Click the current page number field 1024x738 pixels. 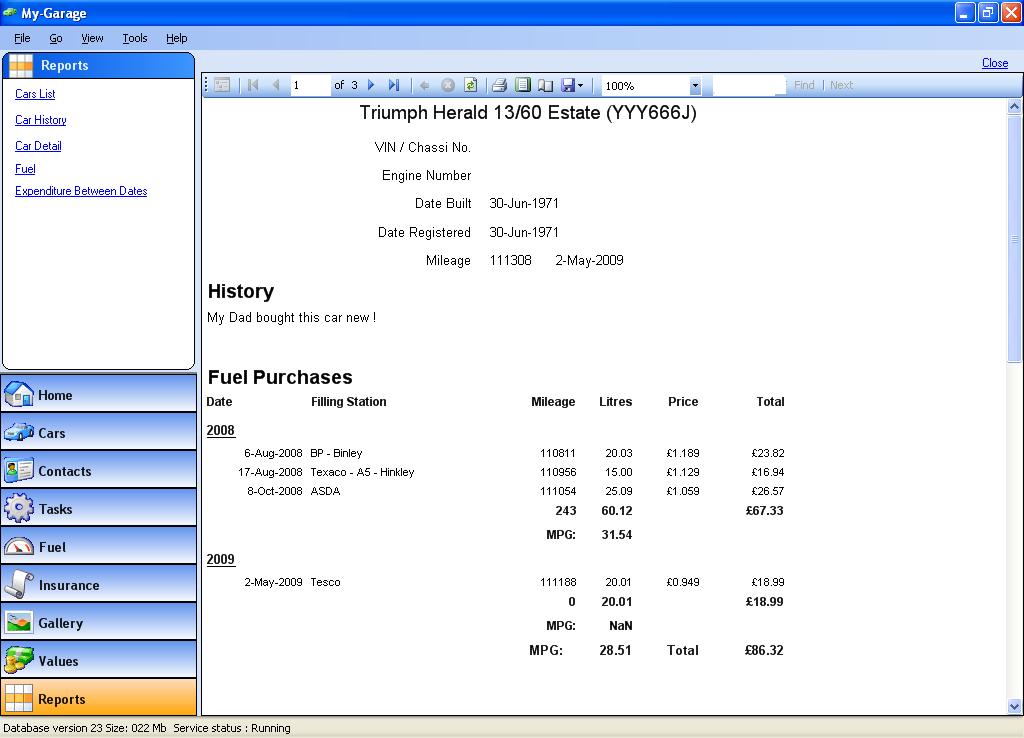(308, 86)
